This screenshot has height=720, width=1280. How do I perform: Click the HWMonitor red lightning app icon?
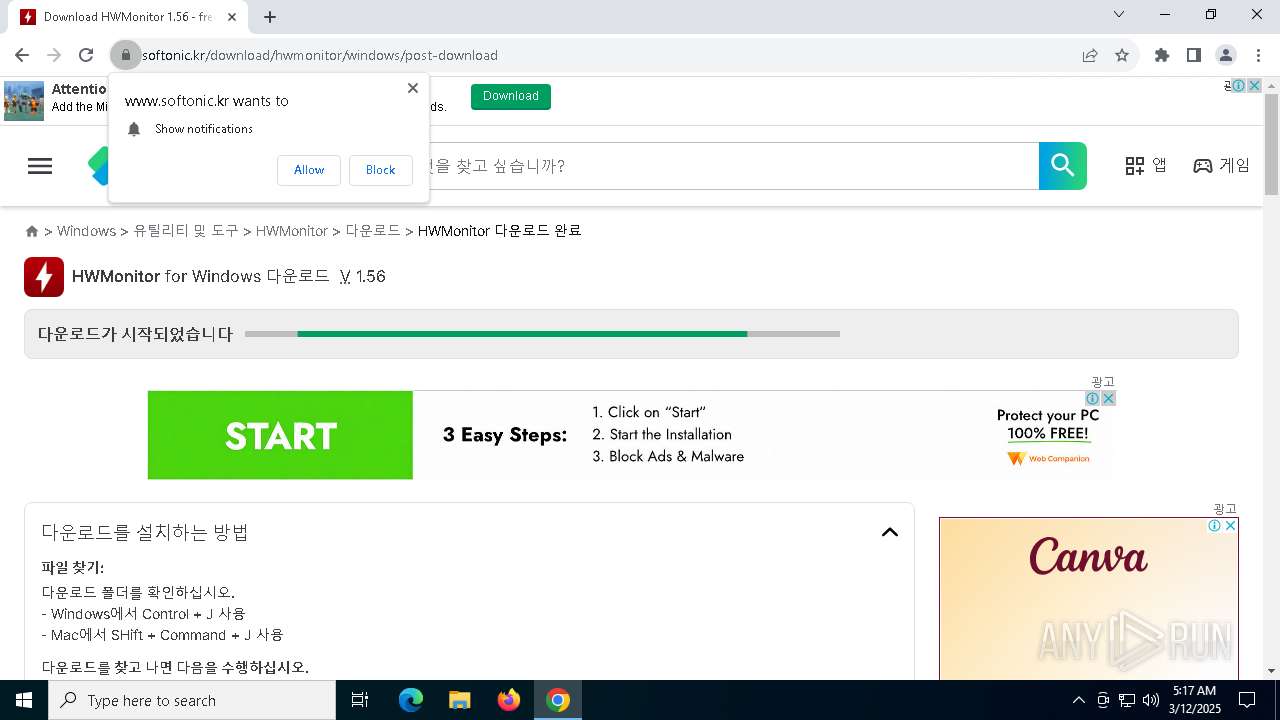point(44,277)
